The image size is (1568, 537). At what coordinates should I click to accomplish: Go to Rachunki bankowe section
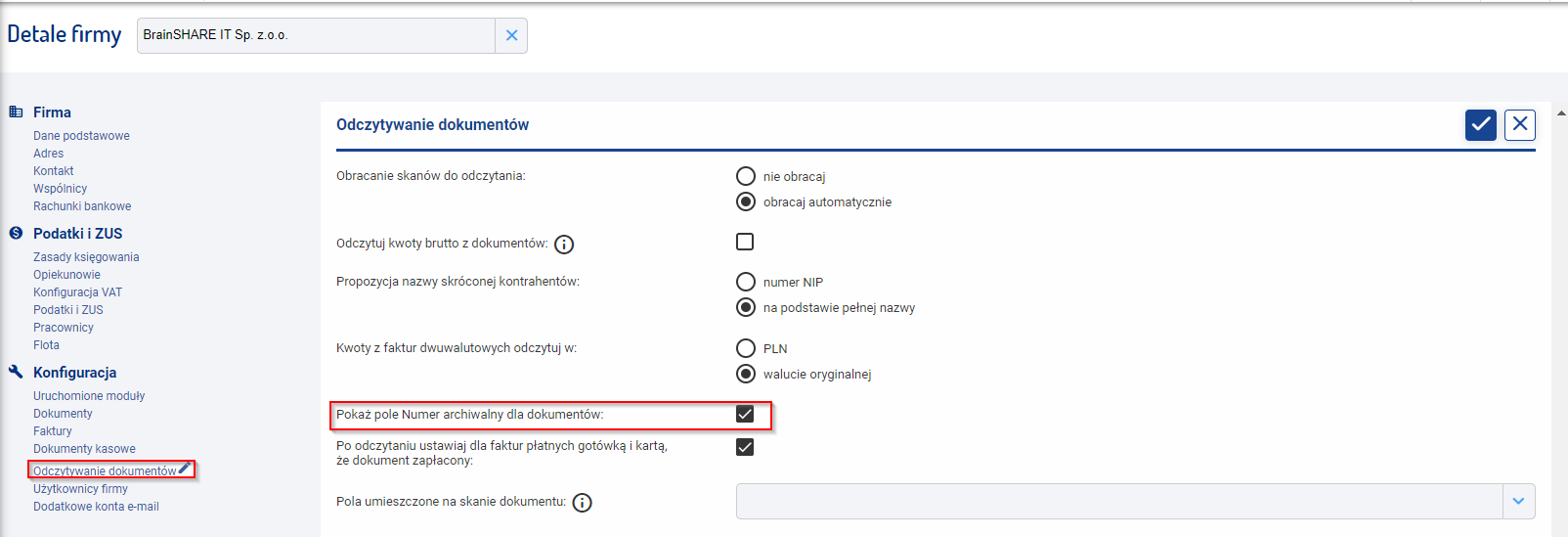tap(82, 206)
